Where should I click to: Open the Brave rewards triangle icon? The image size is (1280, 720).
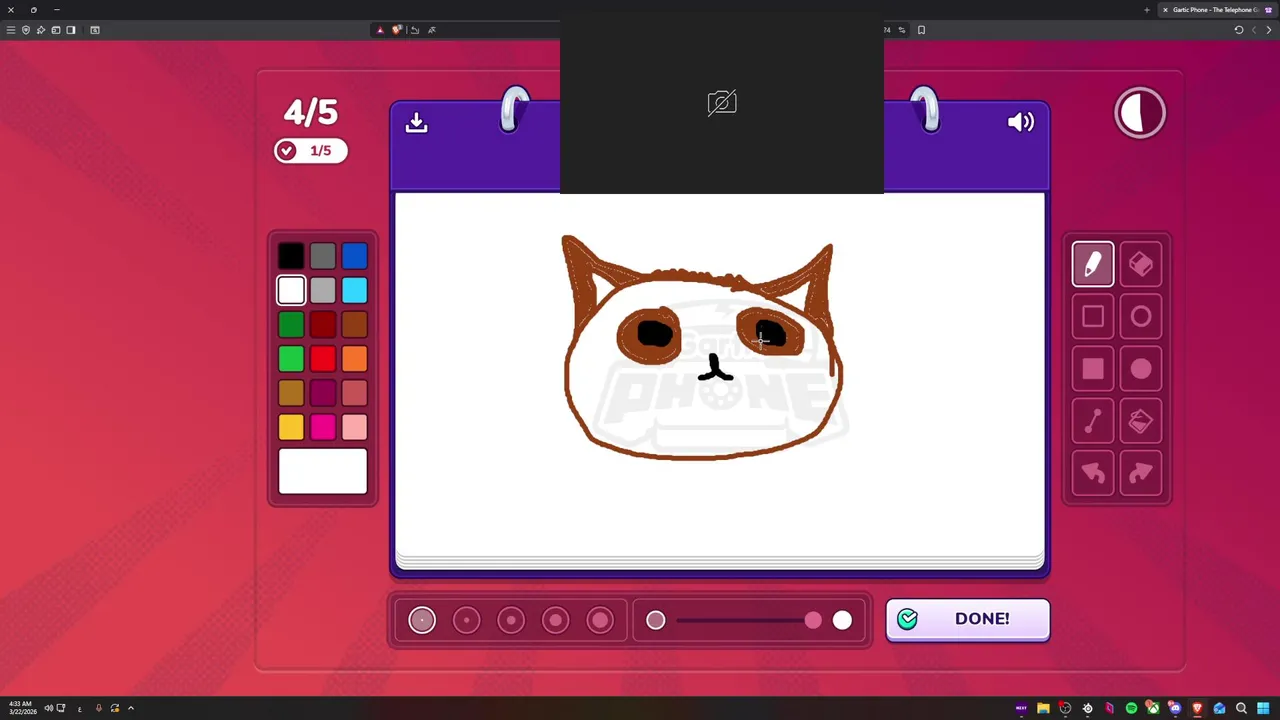point(380,30)
